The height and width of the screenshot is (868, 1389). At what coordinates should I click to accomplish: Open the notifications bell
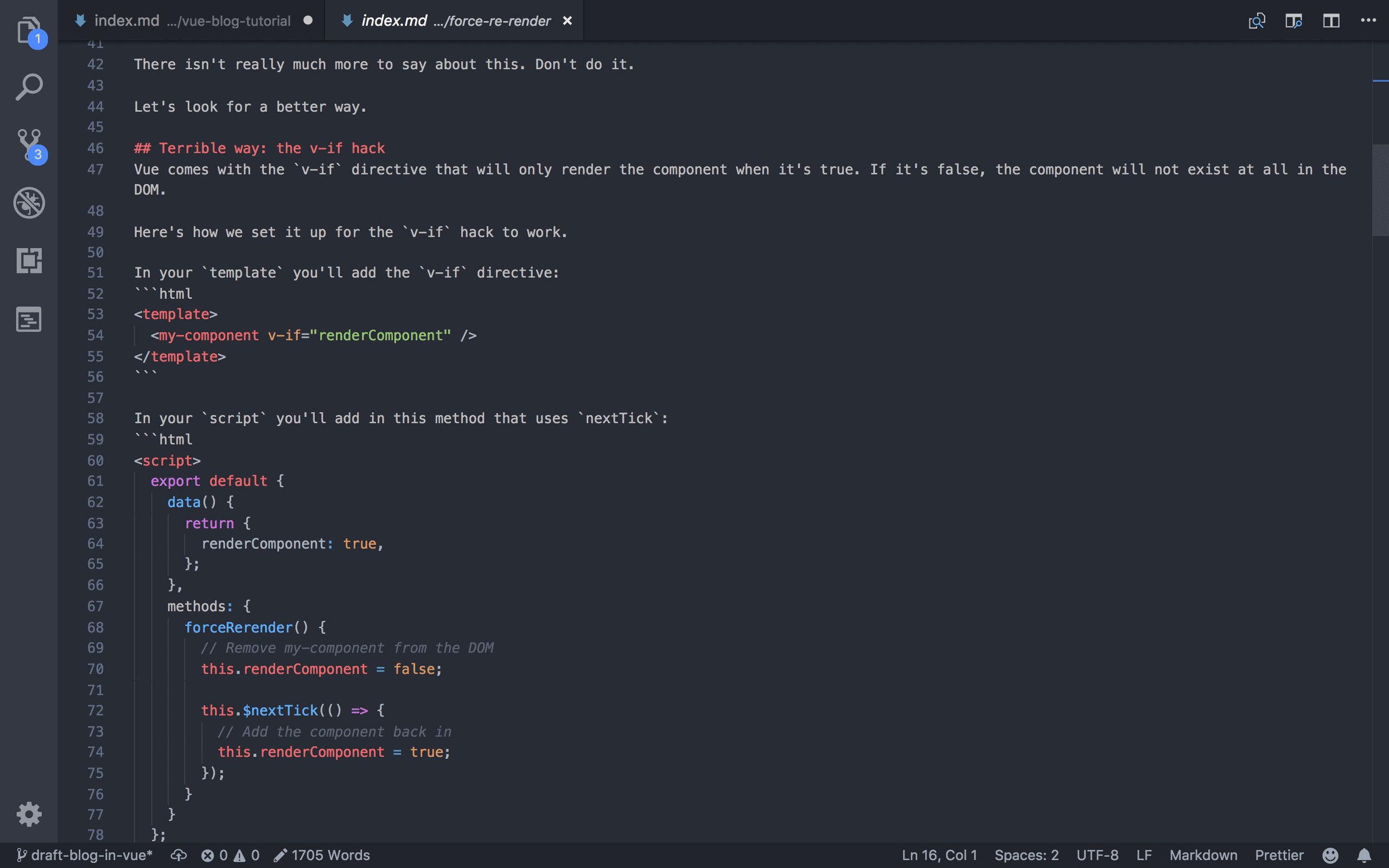pos(1363,856)
